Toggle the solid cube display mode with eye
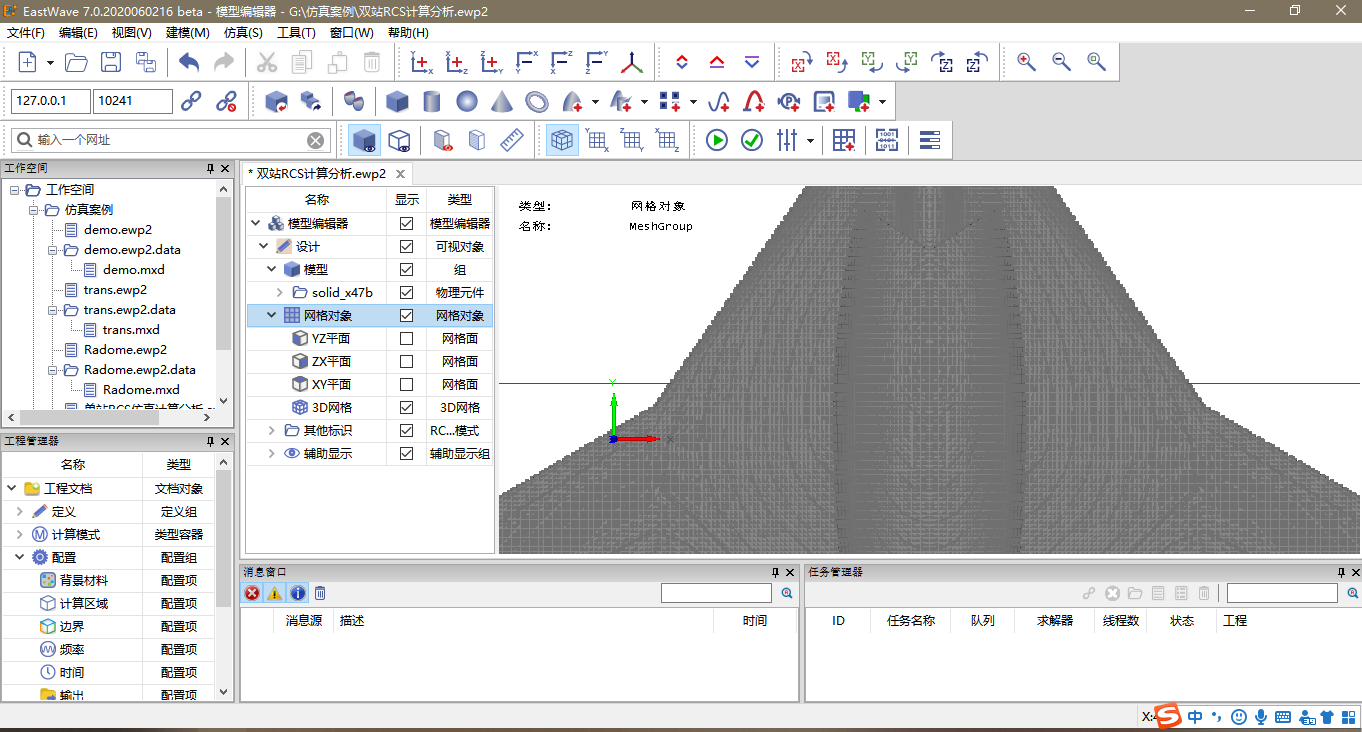 pos(365,140)
